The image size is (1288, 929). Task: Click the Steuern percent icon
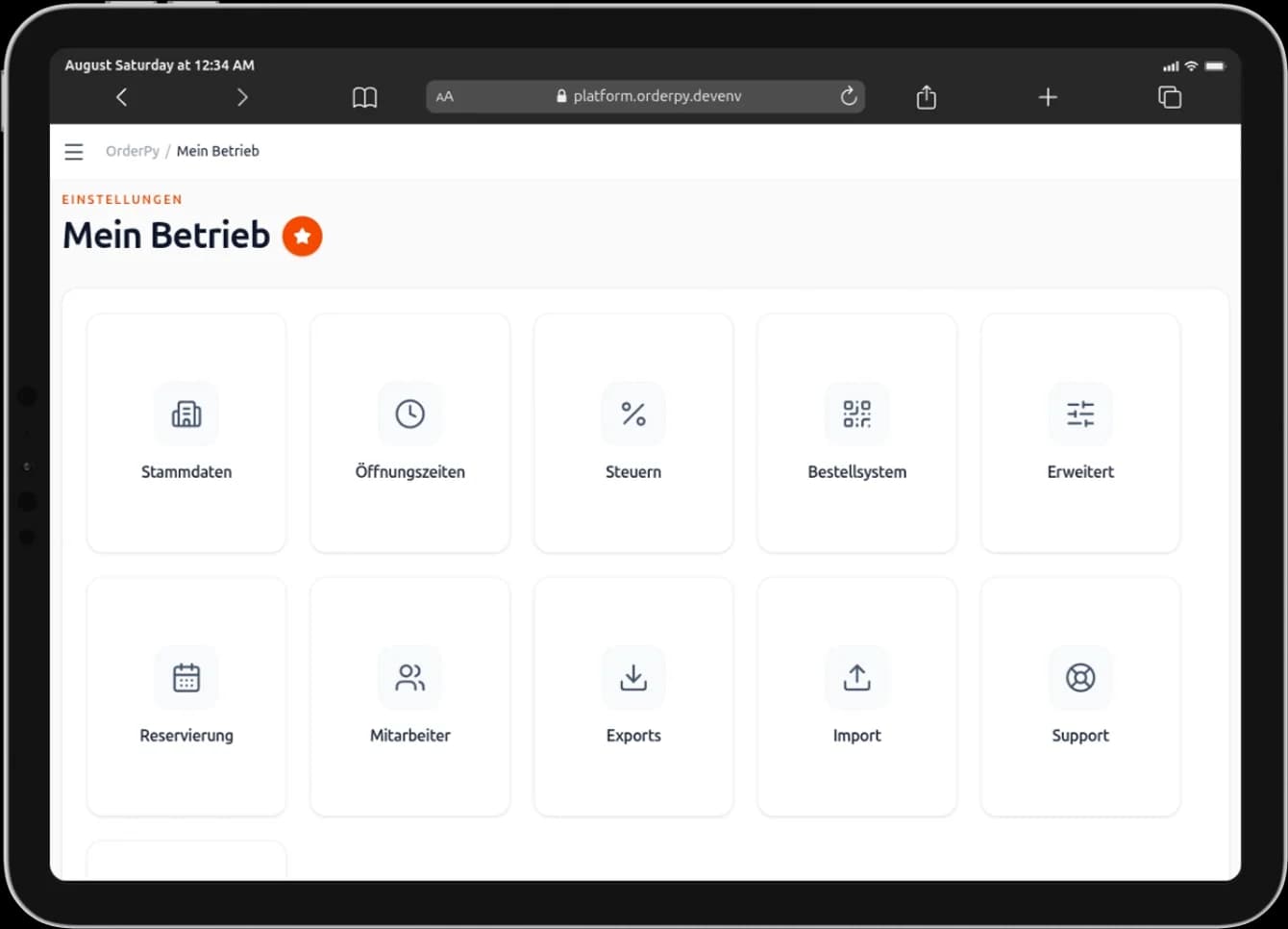coord(633,414)
